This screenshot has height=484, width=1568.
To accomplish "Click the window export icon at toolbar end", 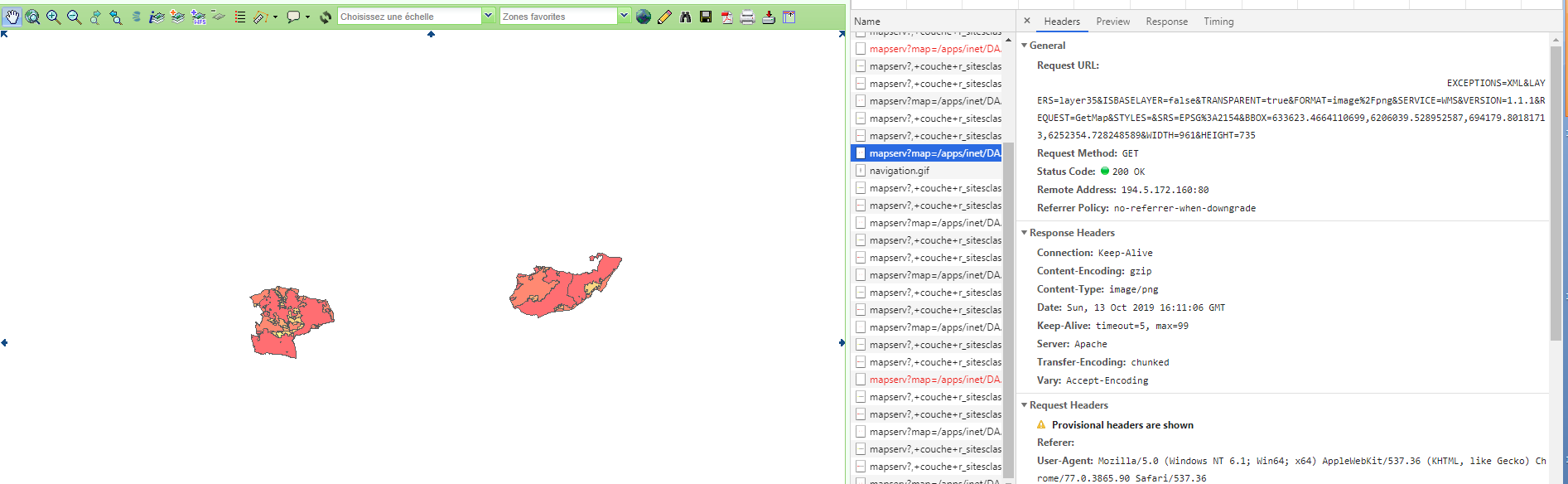I will tap(789, 17).
